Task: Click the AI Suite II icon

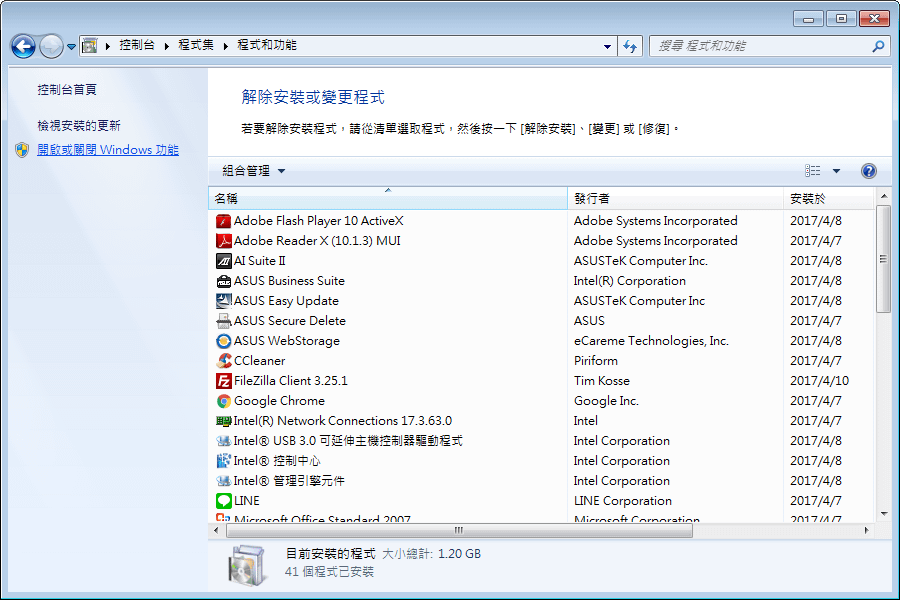Action: (x=223, y=261)
